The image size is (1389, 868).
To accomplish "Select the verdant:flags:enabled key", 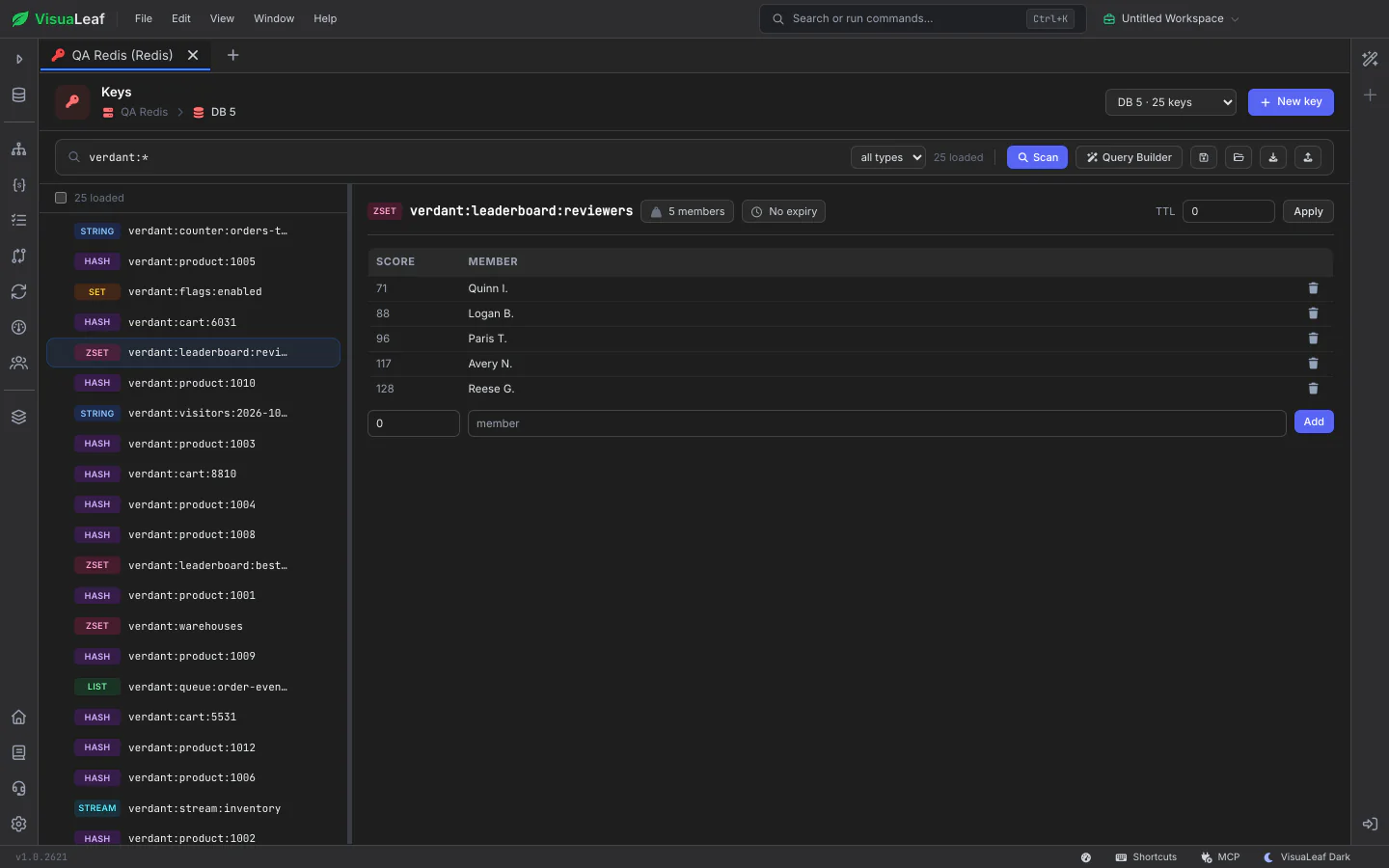I will (193, 291).
